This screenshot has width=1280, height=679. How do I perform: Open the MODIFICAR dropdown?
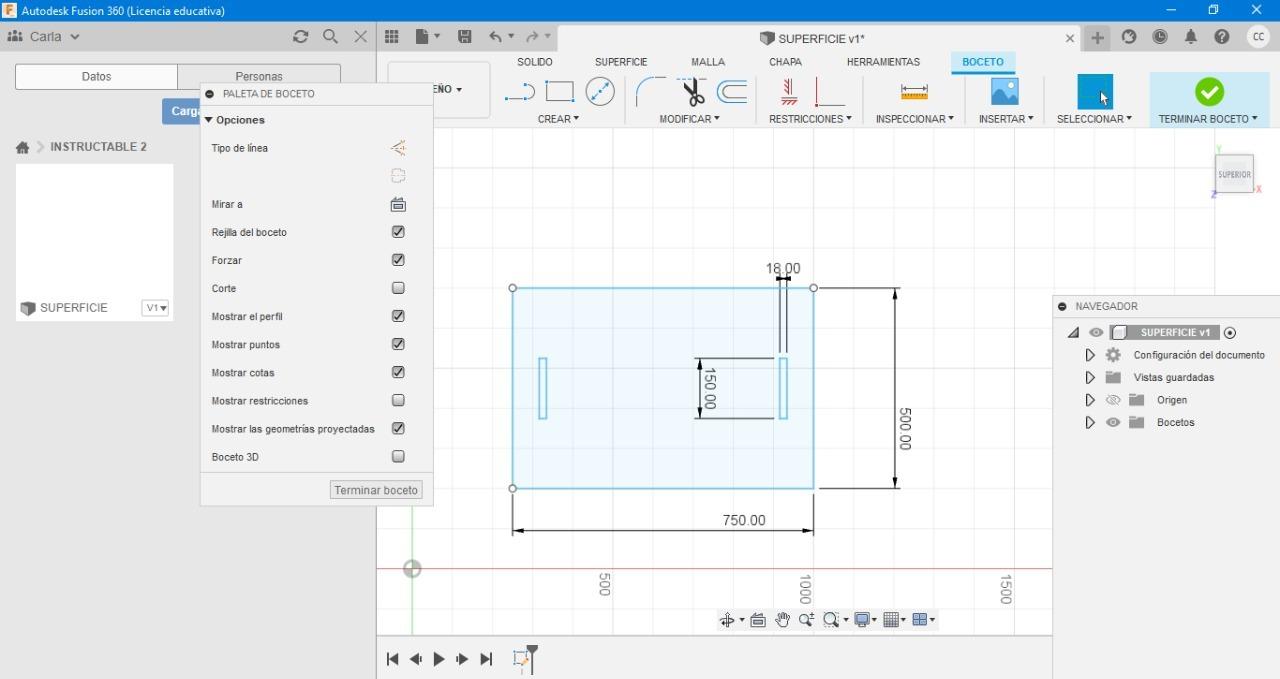coord(689,119)
